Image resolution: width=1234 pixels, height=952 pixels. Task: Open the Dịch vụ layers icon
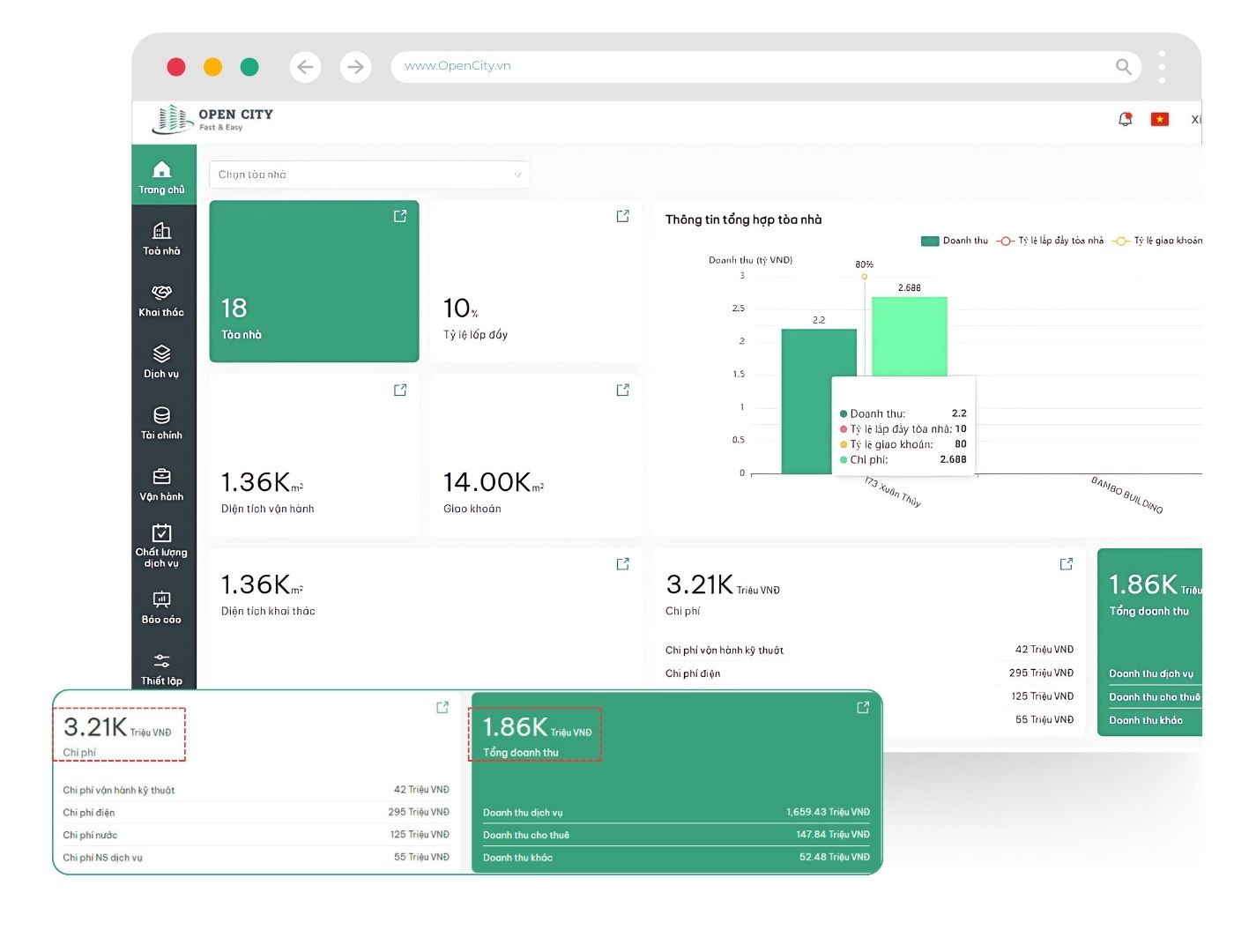click(x=162, y=353)
